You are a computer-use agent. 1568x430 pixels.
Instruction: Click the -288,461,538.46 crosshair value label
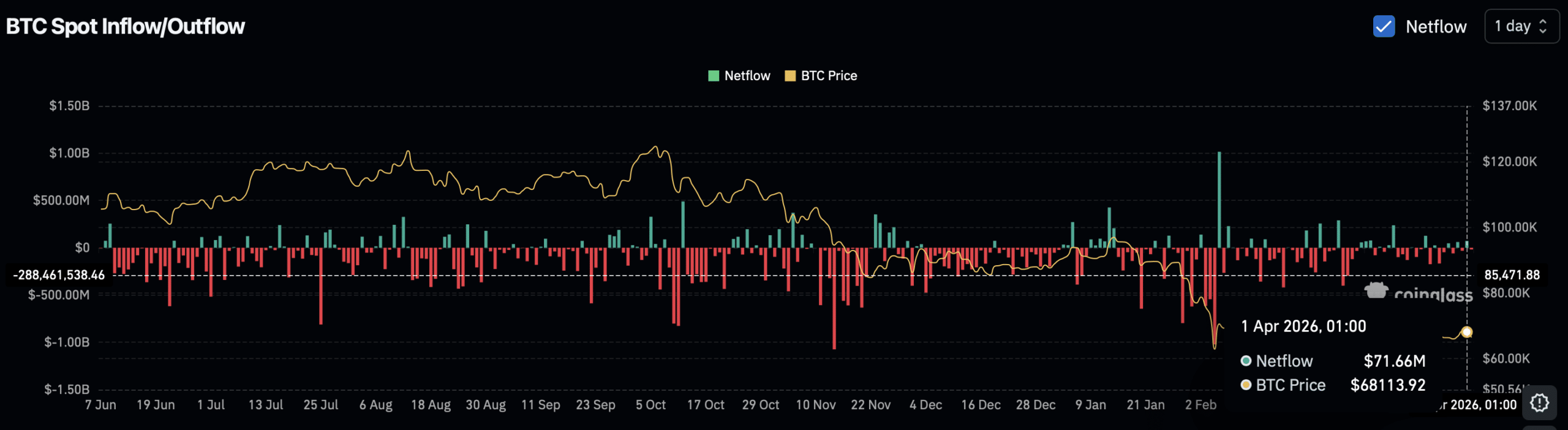pos(59,275)
